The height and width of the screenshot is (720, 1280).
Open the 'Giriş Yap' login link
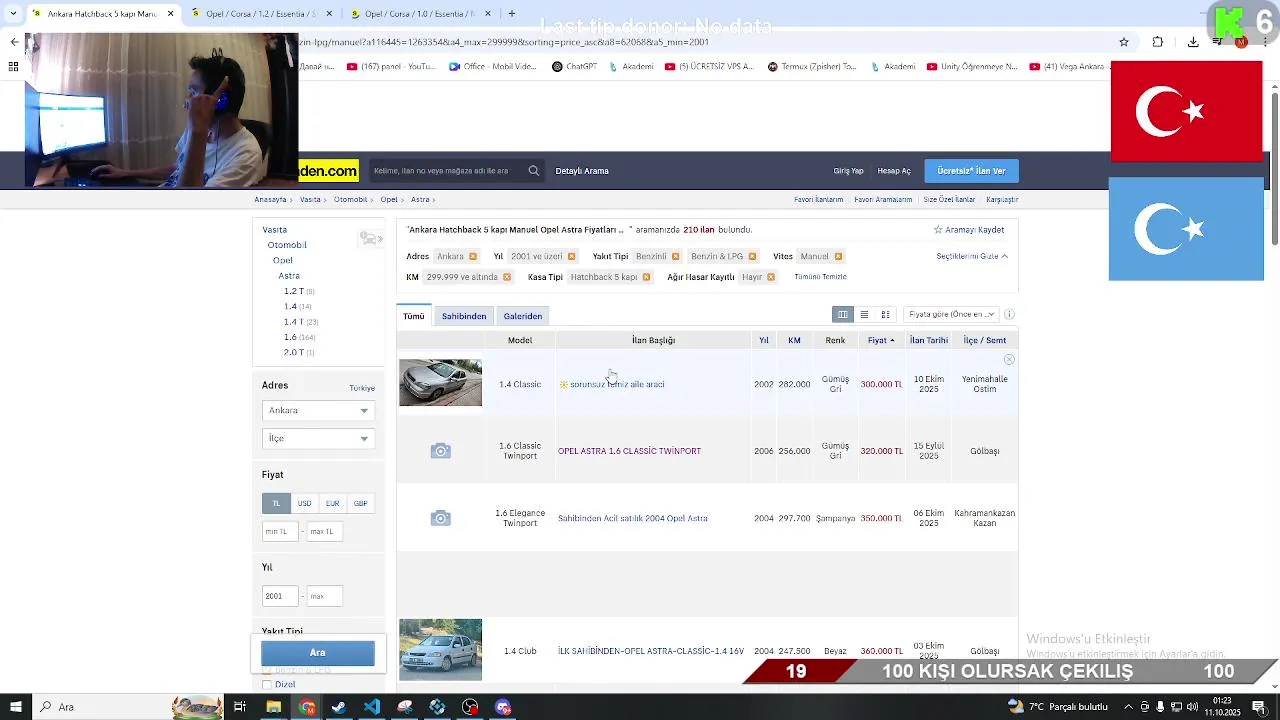pos(848,171)
